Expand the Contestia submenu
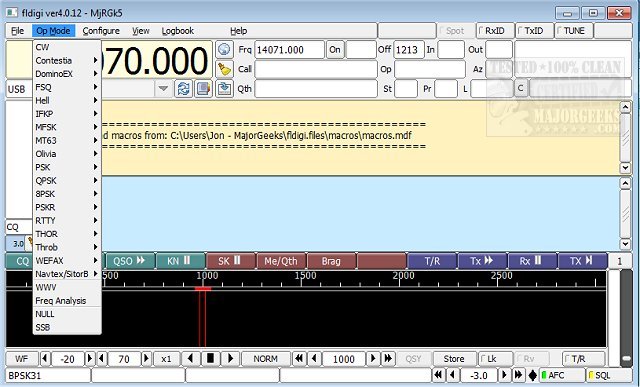This screenshot has width=640, height=387. tap(67, 60)
